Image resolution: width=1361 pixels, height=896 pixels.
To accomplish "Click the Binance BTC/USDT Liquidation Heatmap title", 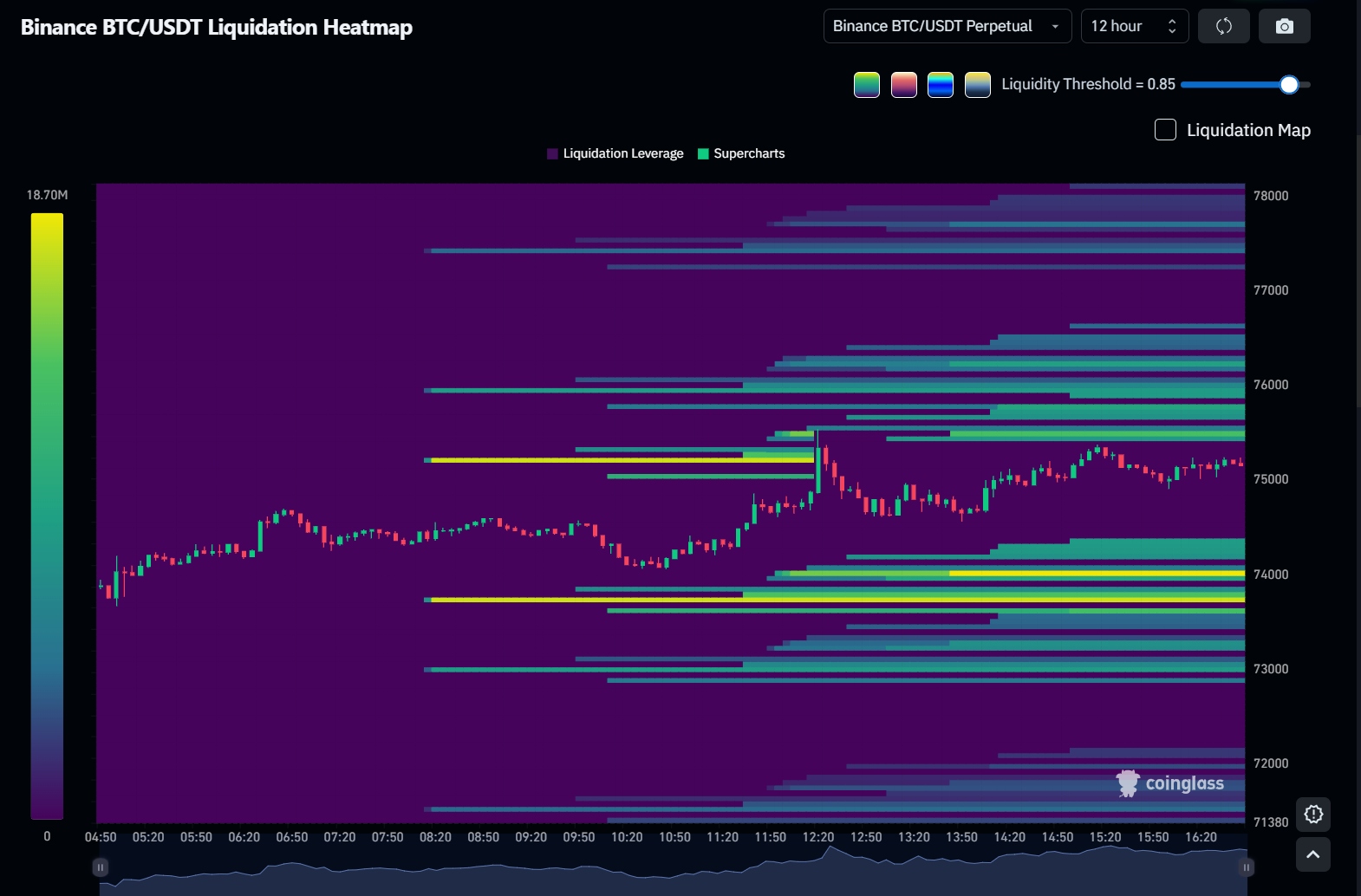I will pos(217,27).
